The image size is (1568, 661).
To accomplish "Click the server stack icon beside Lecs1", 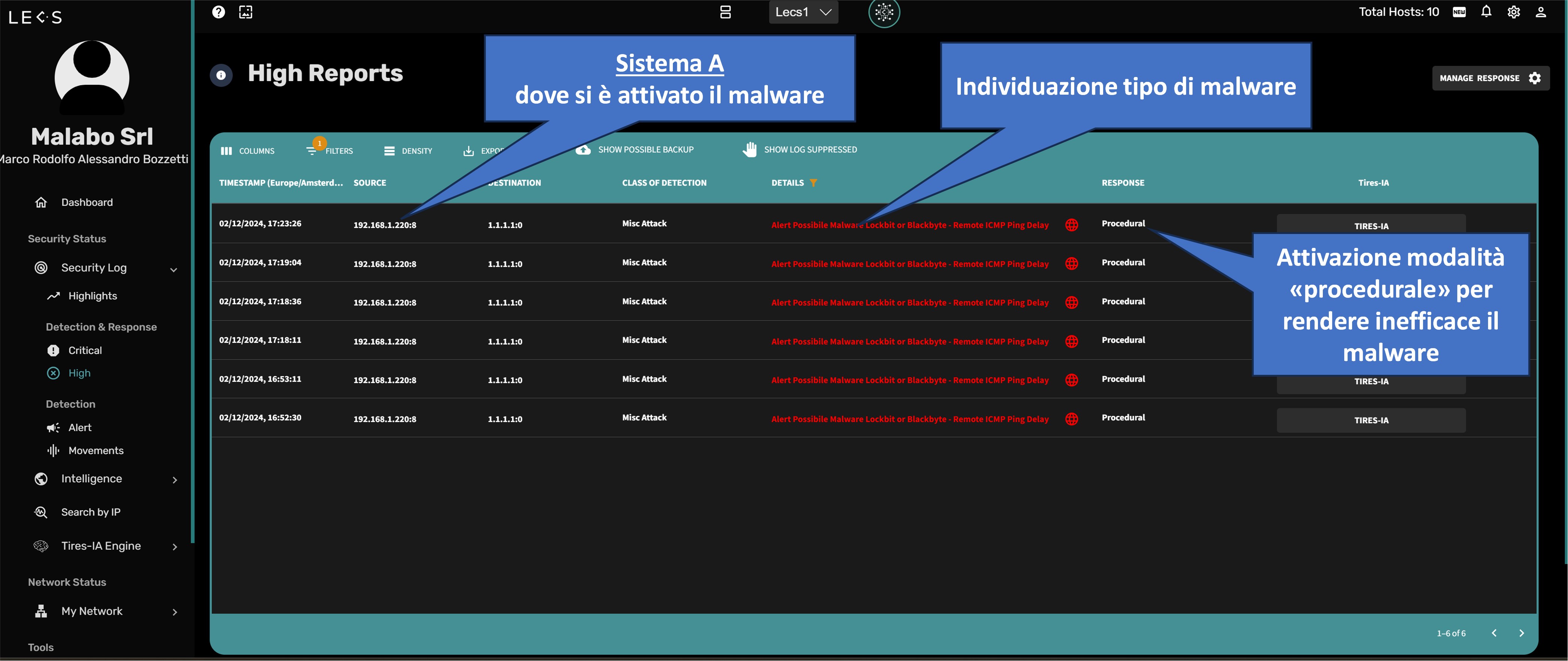I will tap(725, 12).
